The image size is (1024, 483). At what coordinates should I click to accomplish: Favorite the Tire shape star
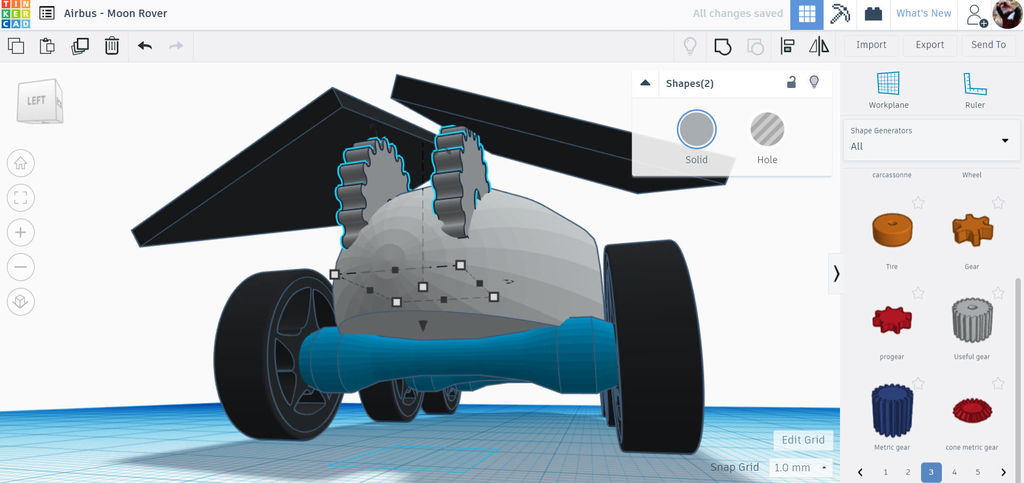[918, 203]
